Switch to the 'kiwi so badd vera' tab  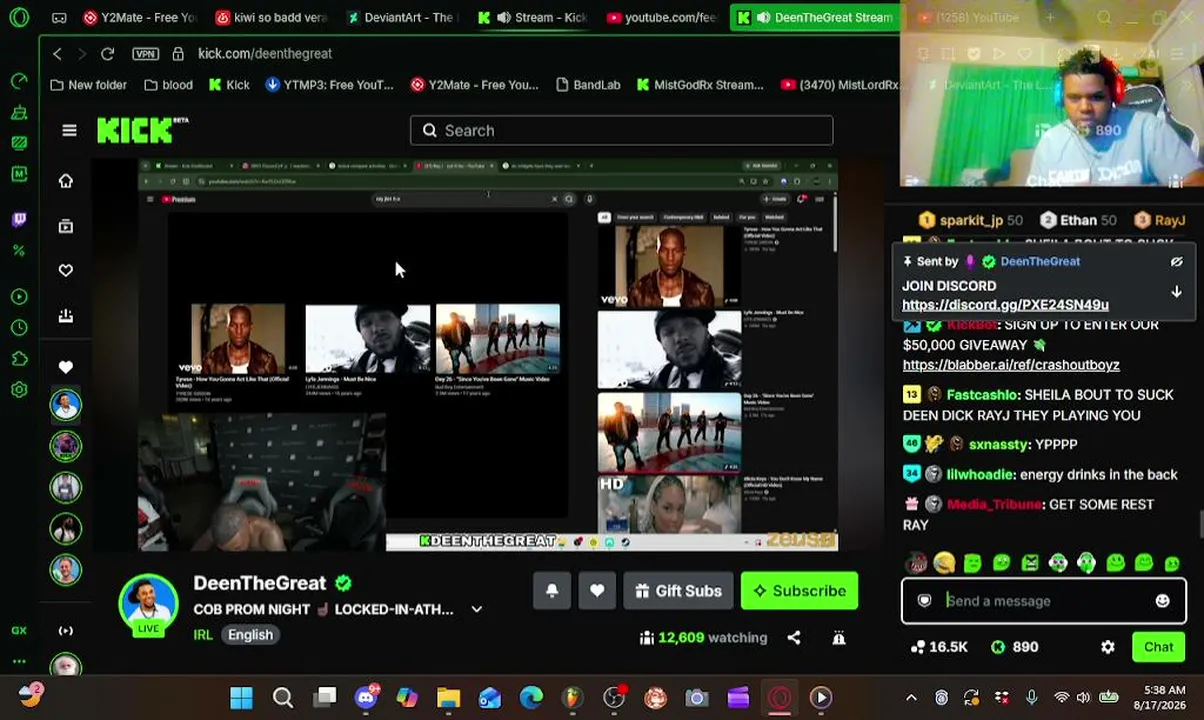[x=272, y=17]
